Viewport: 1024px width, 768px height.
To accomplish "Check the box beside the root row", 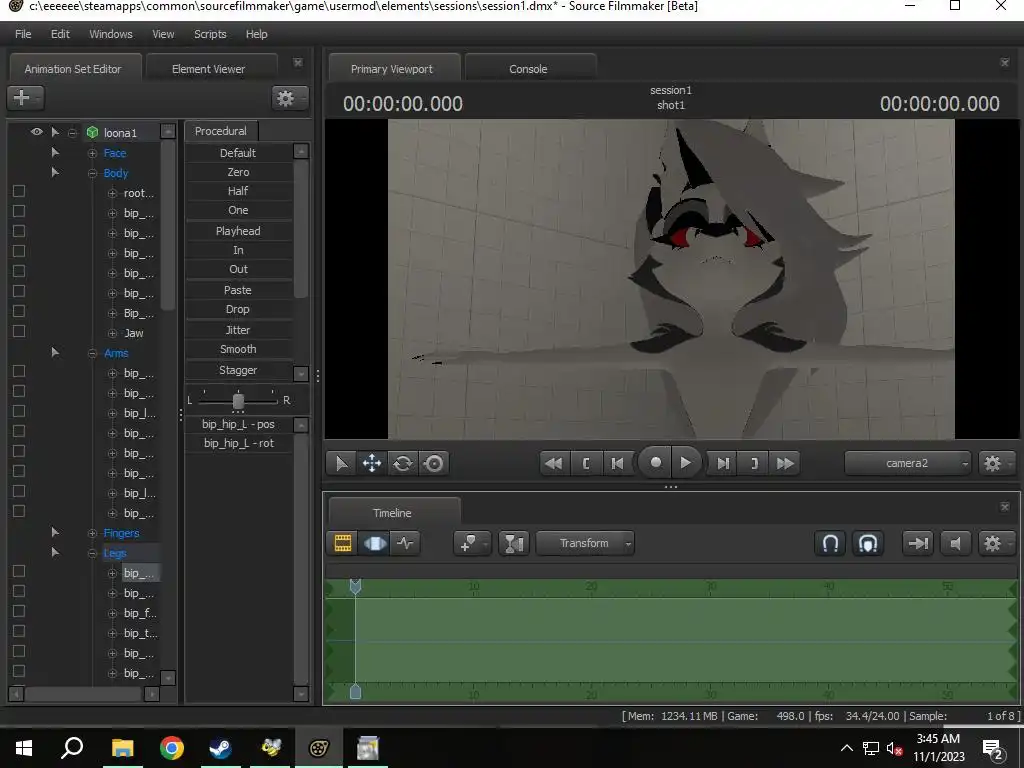I will (x=19, y=191).
